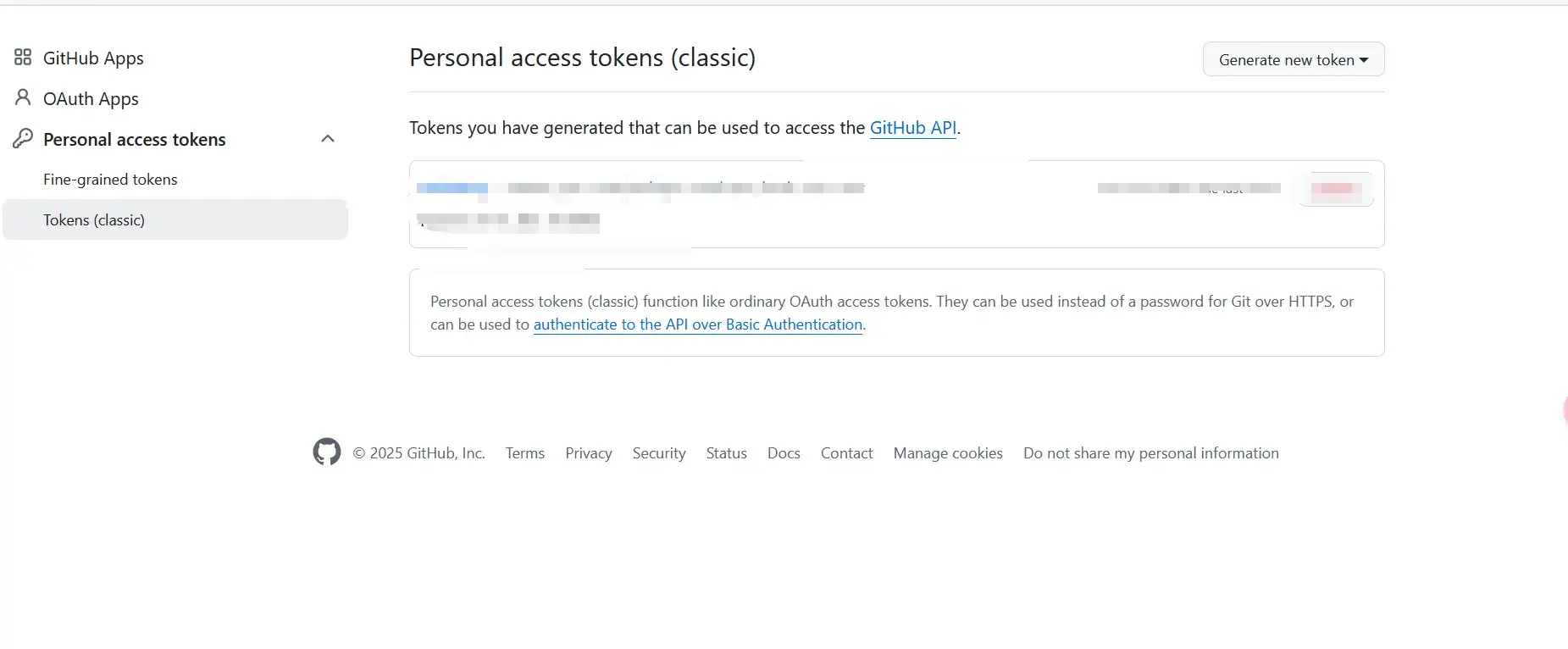Visit the Docs footer link
The image size is (1568, 649).
(x=783, y=453)
